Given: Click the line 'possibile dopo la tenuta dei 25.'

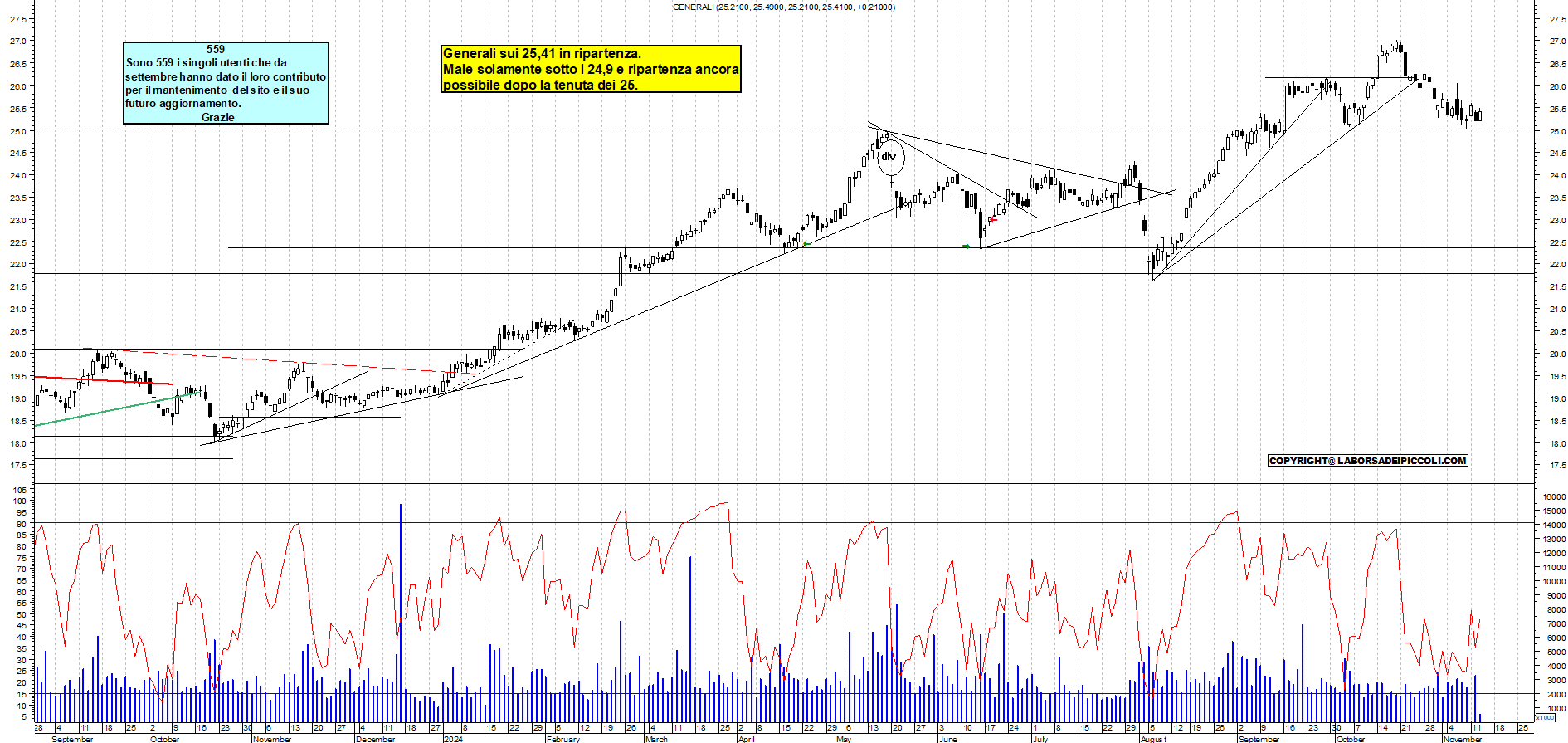Looking at the screenshot, I should (x=540, y=85).
